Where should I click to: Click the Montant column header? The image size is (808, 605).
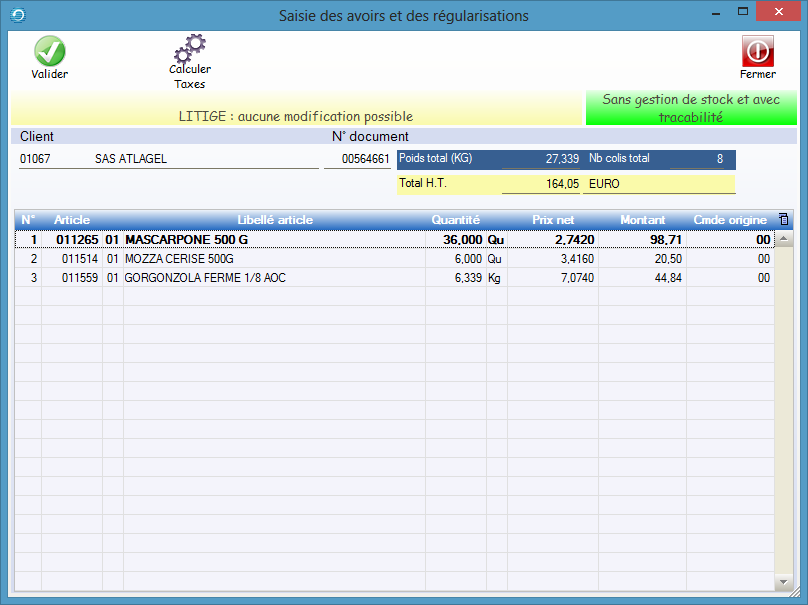point(642,220)
